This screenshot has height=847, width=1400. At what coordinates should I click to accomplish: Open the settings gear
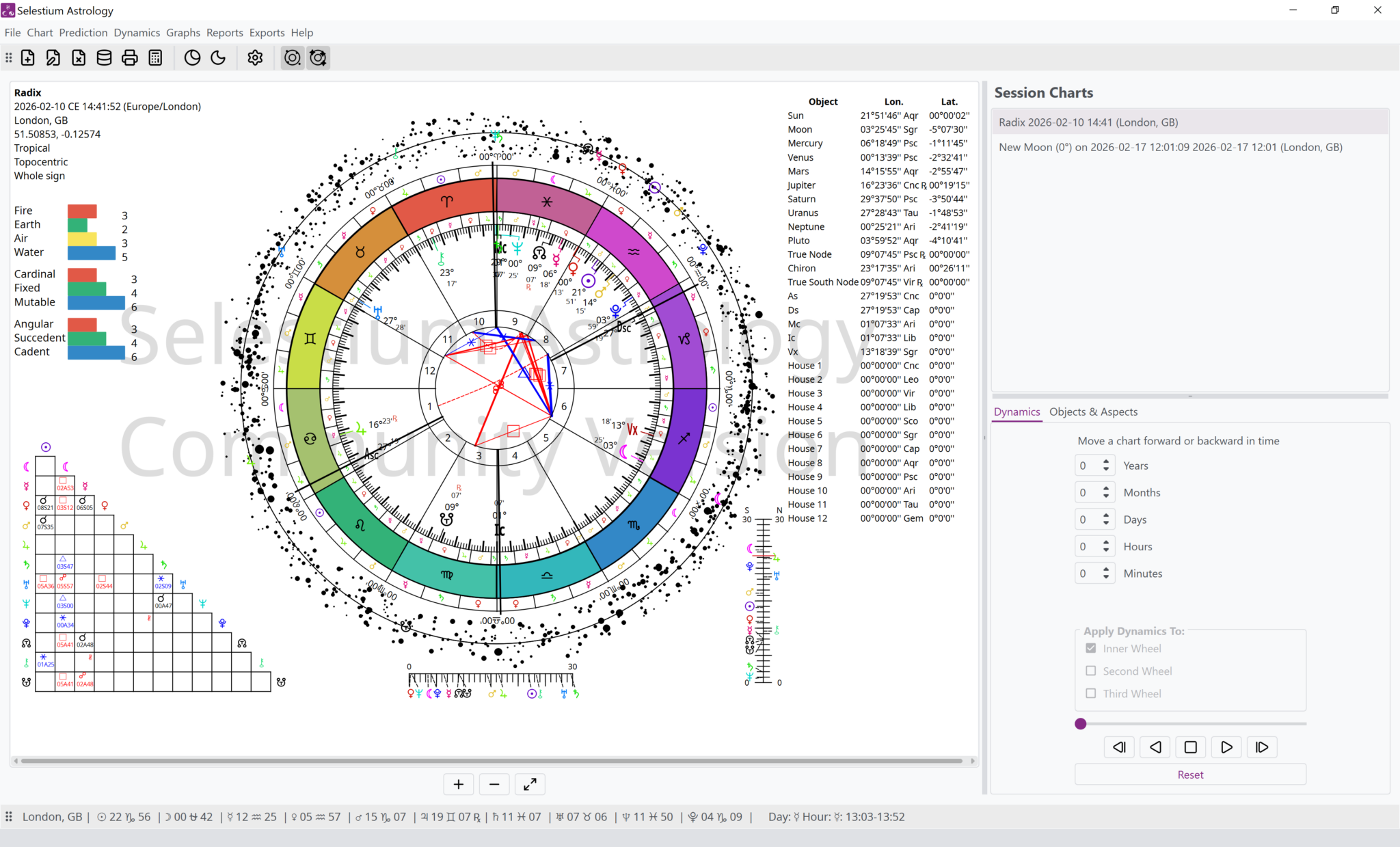[254, 57]
